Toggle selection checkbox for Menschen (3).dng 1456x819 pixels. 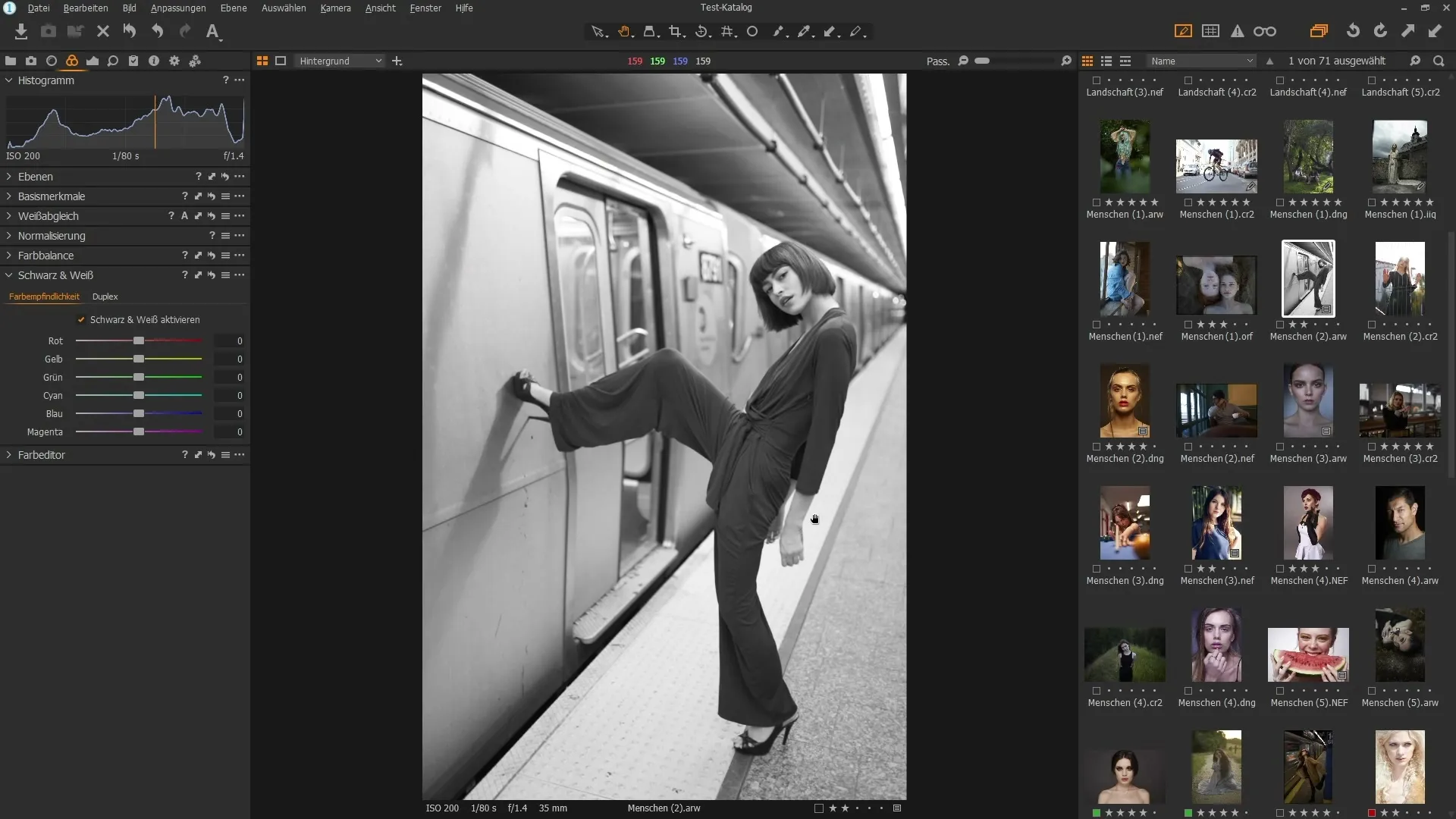click(x=1097, y=569)
